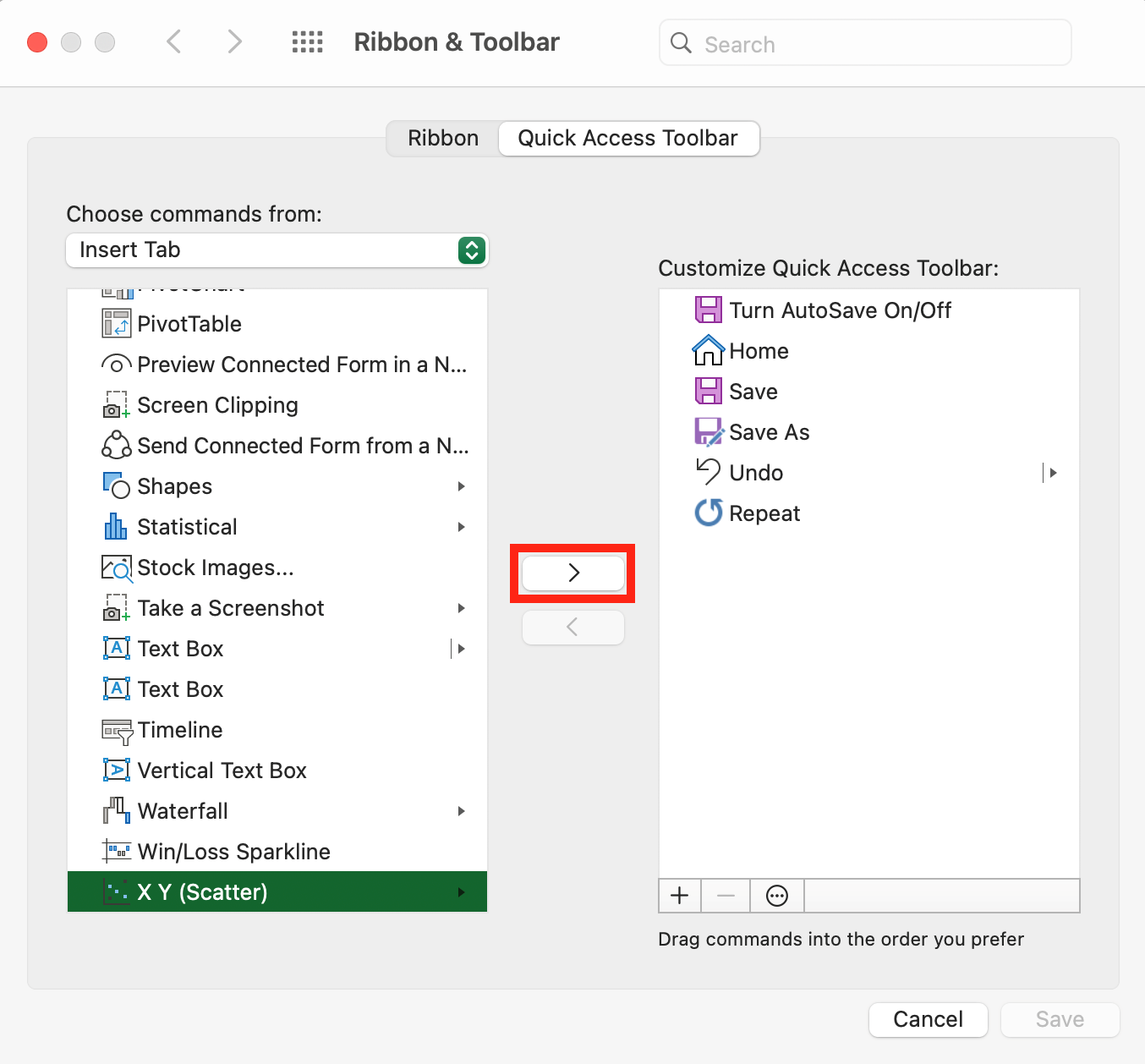Expand the Shapes submenu arrow
This screenshot has height=1064, width=1145.
click(461, 486)
